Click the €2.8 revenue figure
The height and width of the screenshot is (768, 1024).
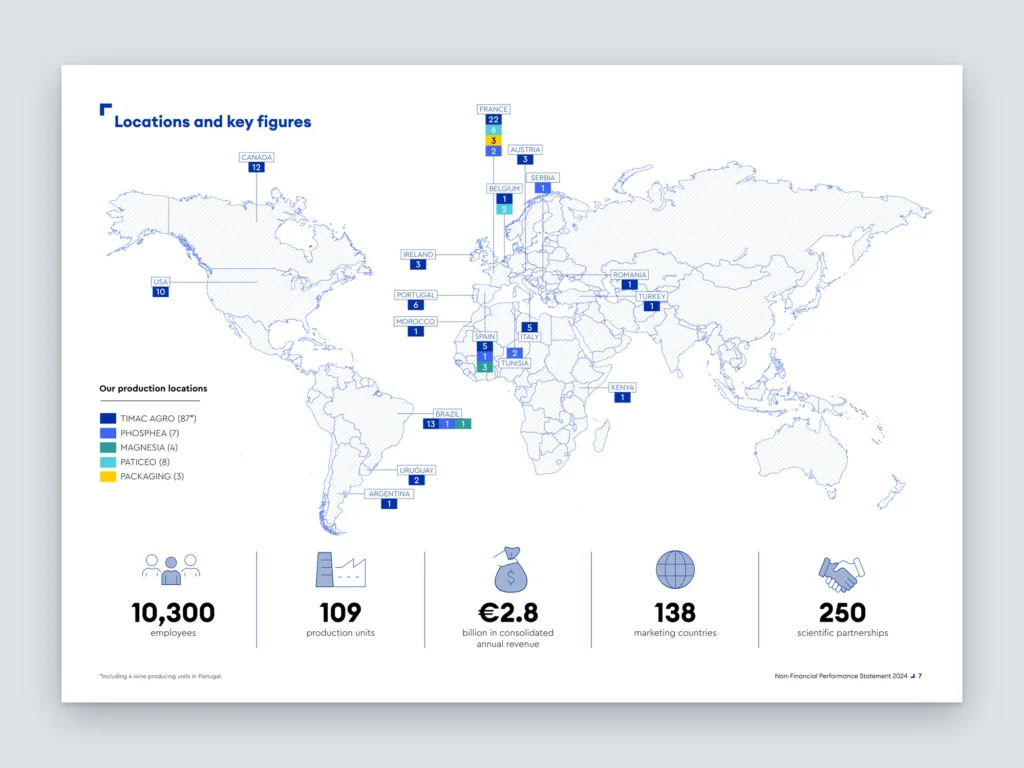508,613
